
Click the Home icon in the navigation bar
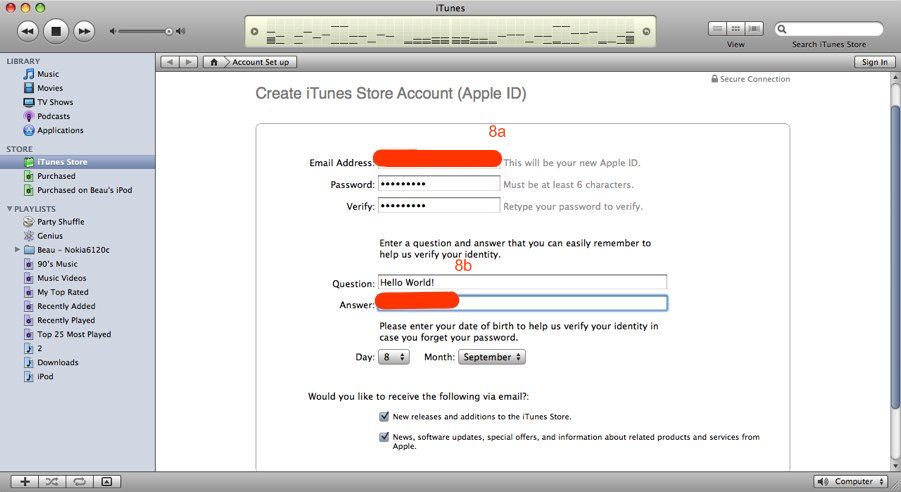pyautogui.click(x=214, y=62)
